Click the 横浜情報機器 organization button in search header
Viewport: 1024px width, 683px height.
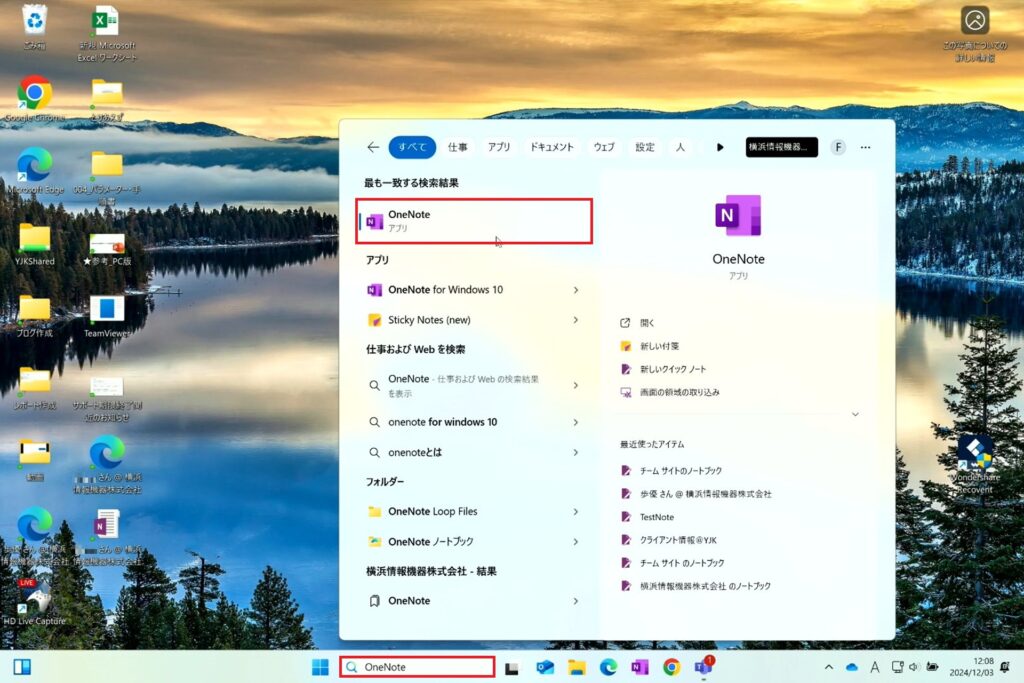(782, 148)
